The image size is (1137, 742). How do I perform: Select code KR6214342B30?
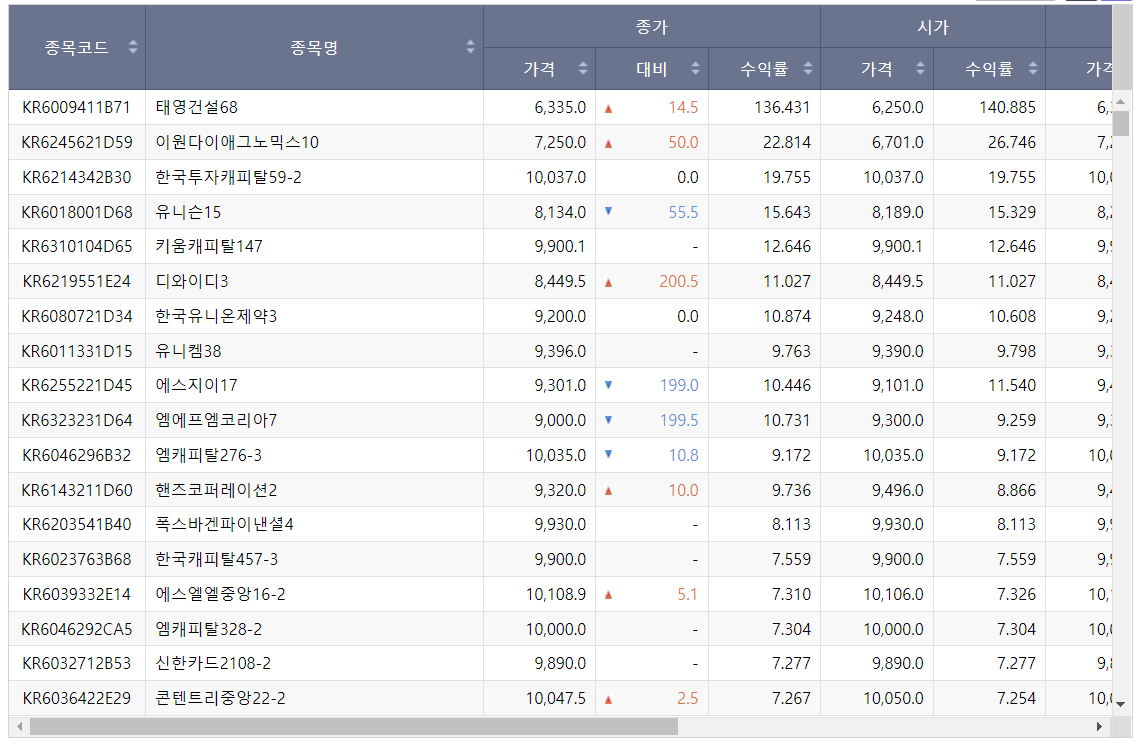pyautogui.click(x=76, y=177)
